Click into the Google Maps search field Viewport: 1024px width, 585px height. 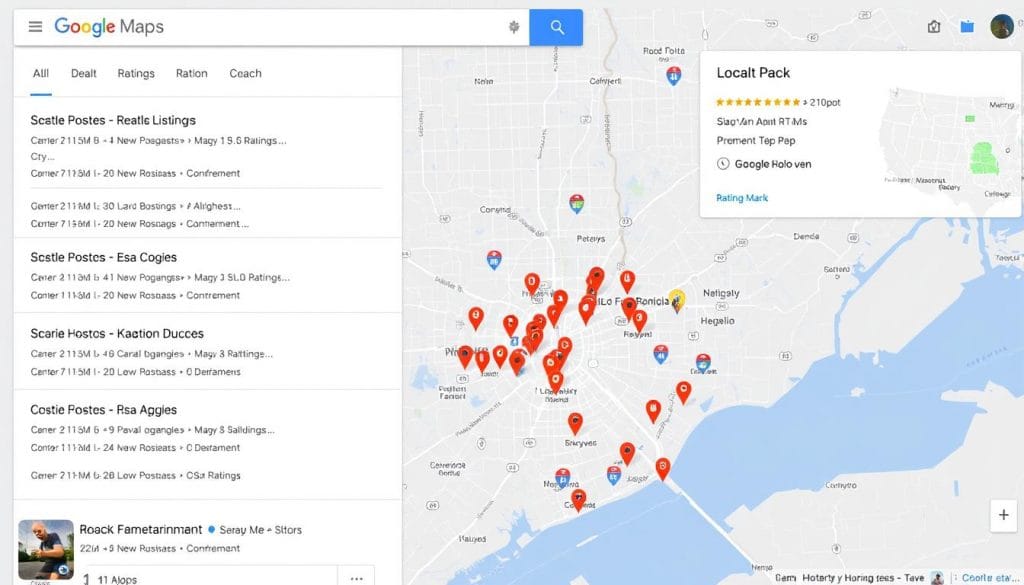(271, 27)
